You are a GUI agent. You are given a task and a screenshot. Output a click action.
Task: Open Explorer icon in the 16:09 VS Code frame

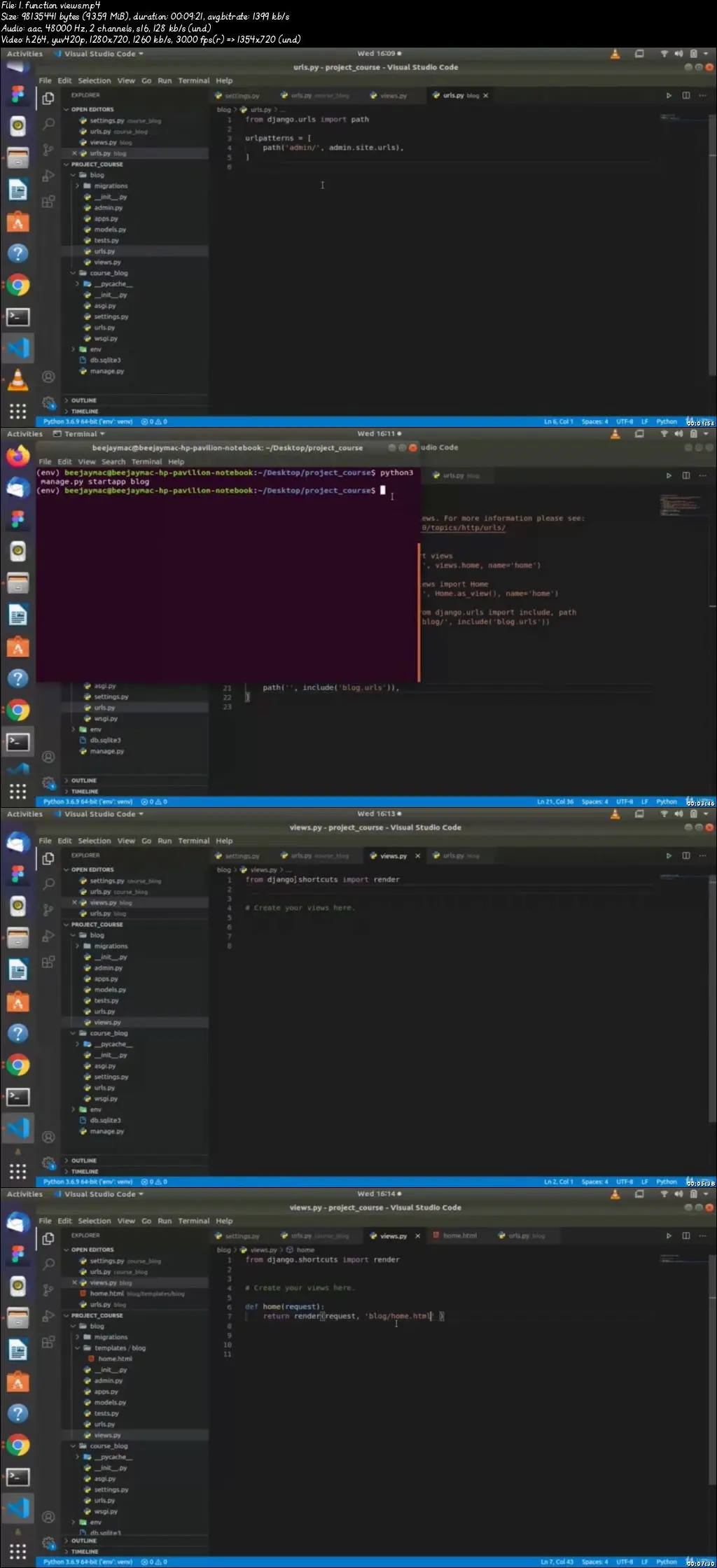[x=48, y=99]
